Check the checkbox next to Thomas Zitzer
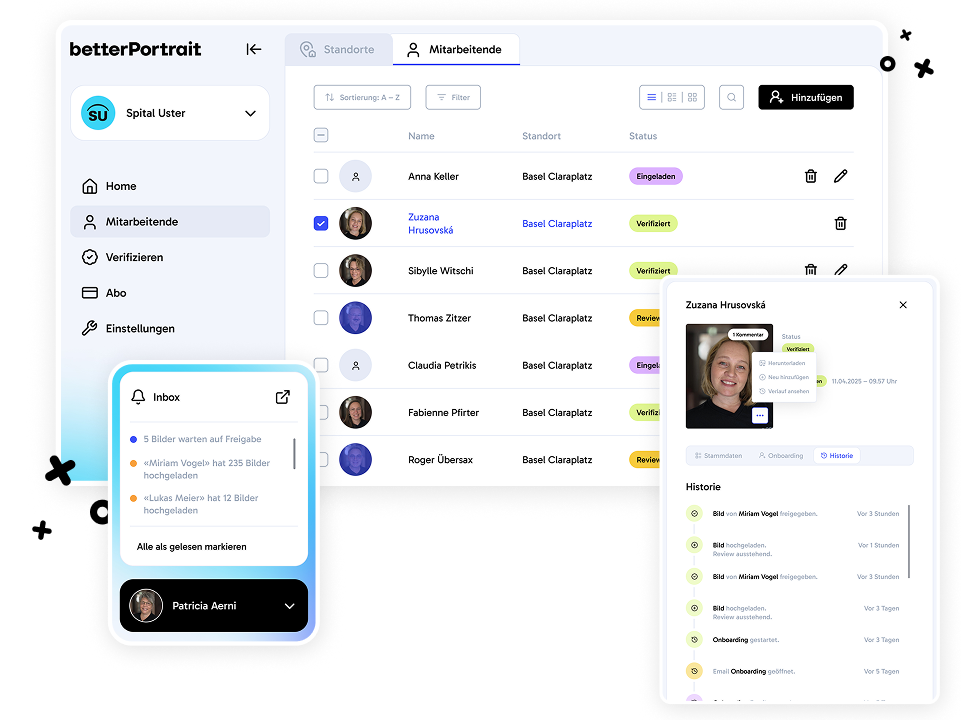The width and height of the screenshot is (961, 720). 321,318
